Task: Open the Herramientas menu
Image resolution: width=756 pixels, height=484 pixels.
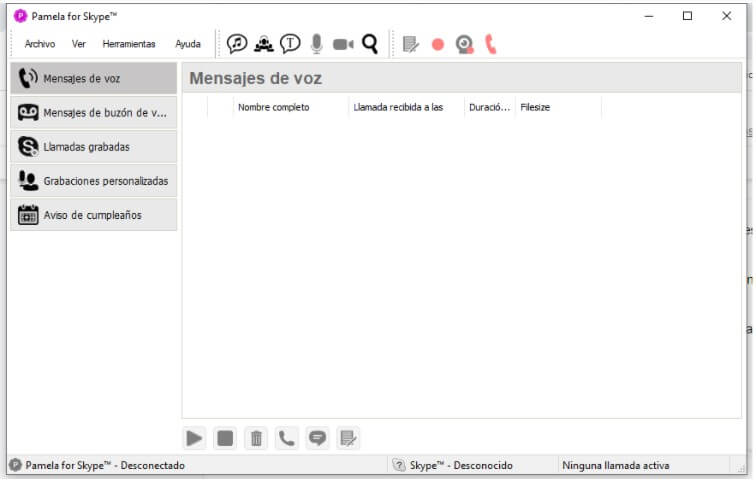Action: click(129, 44)
